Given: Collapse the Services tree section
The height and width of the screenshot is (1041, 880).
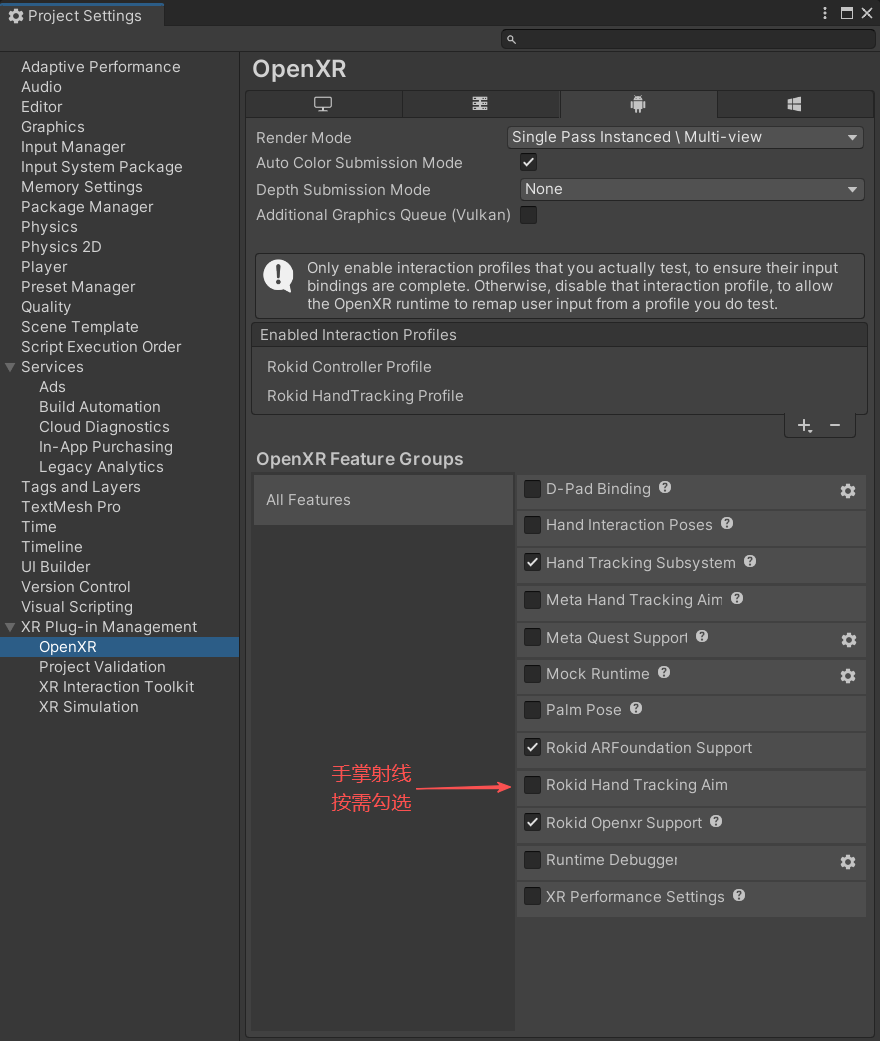Looking at the screenshot, I should click(10, 367).
